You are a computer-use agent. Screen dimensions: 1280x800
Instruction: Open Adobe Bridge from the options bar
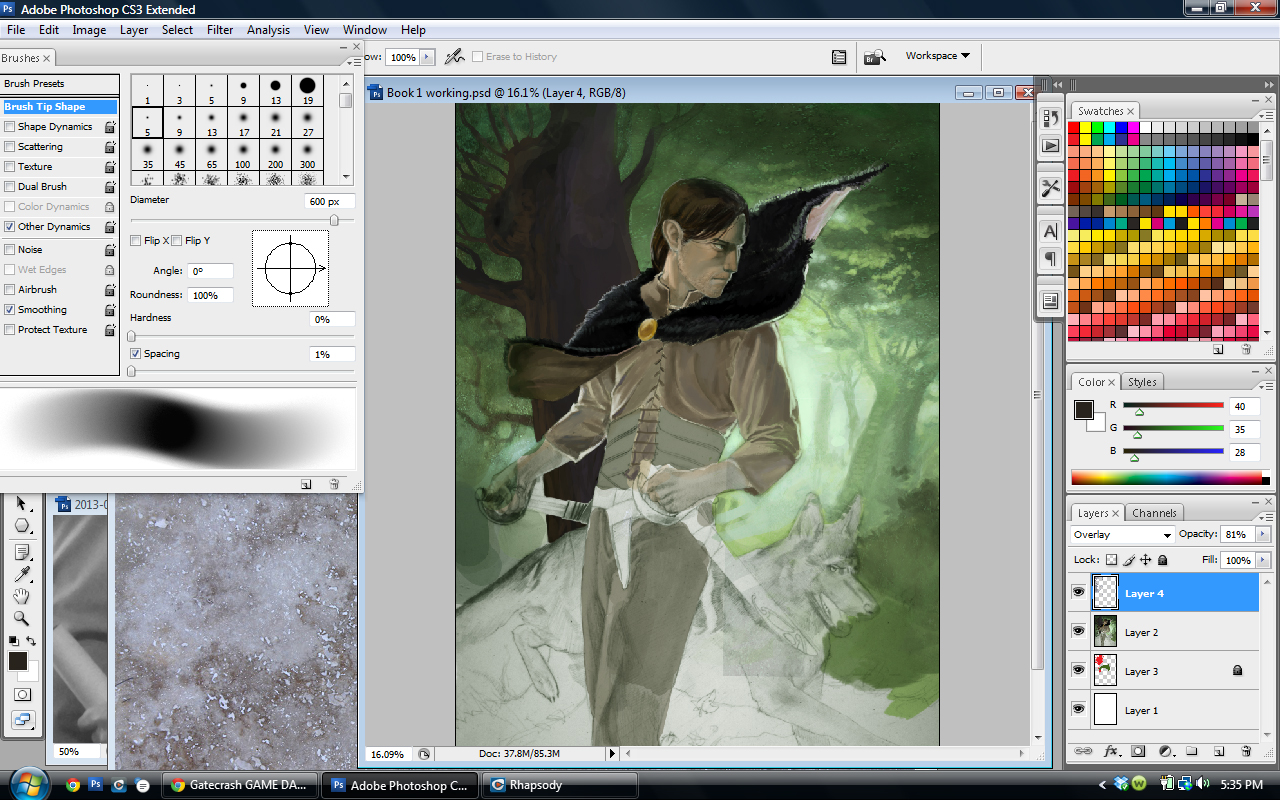(875, 57)
